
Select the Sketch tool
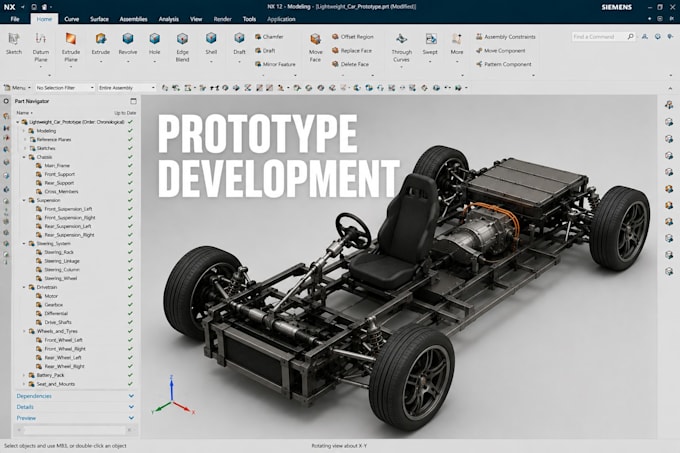point(14,44)
